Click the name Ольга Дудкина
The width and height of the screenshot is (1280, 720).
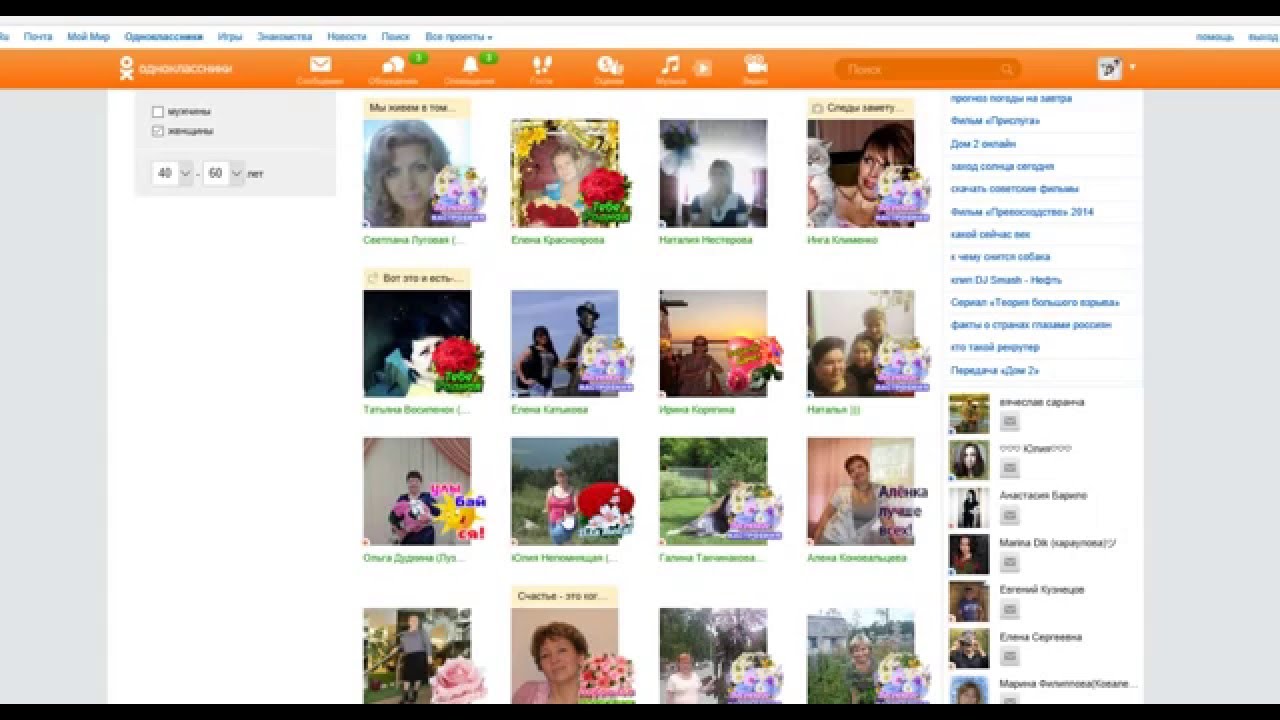(x=414, y=558)
